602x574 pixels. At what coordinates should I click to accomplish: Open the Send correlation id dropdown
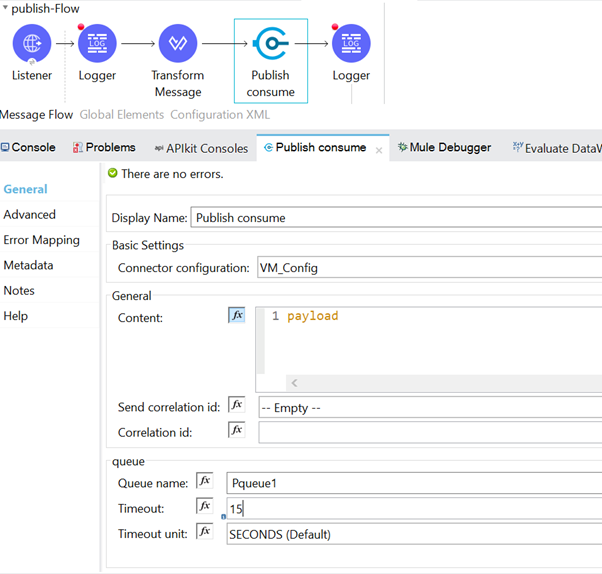(x=428, y=407)
